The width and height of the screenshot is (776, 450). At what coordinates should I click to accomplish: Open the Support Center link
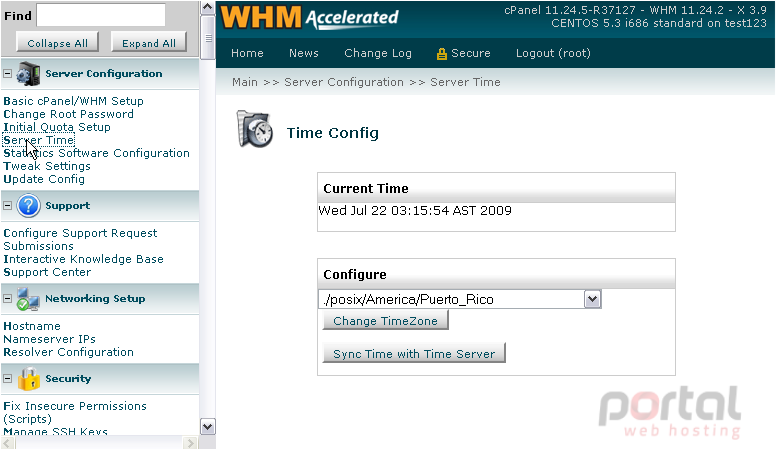point(47,272)
